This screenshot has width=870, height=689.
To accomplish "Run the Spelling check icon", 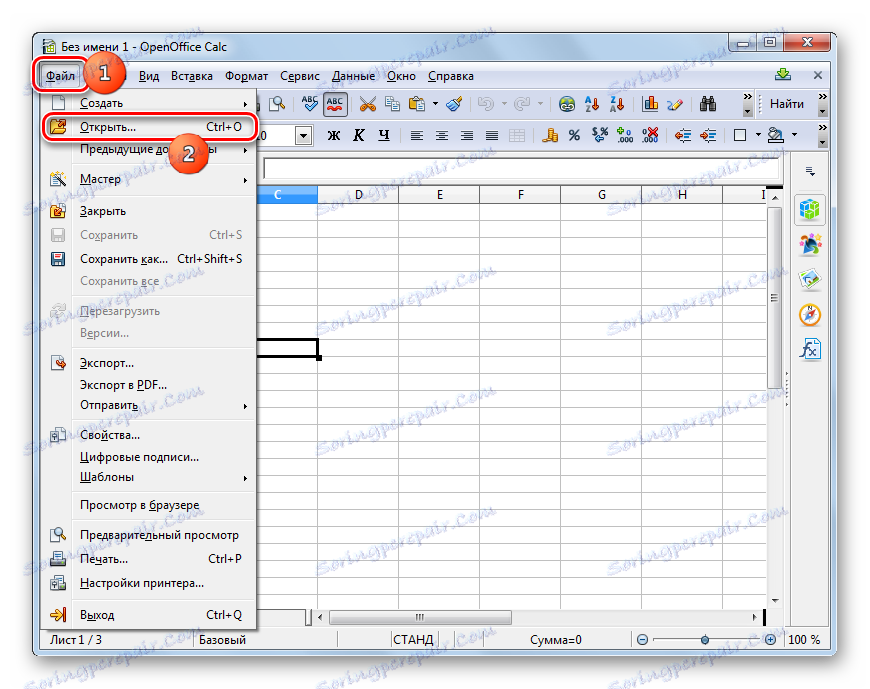I will 310,104.
